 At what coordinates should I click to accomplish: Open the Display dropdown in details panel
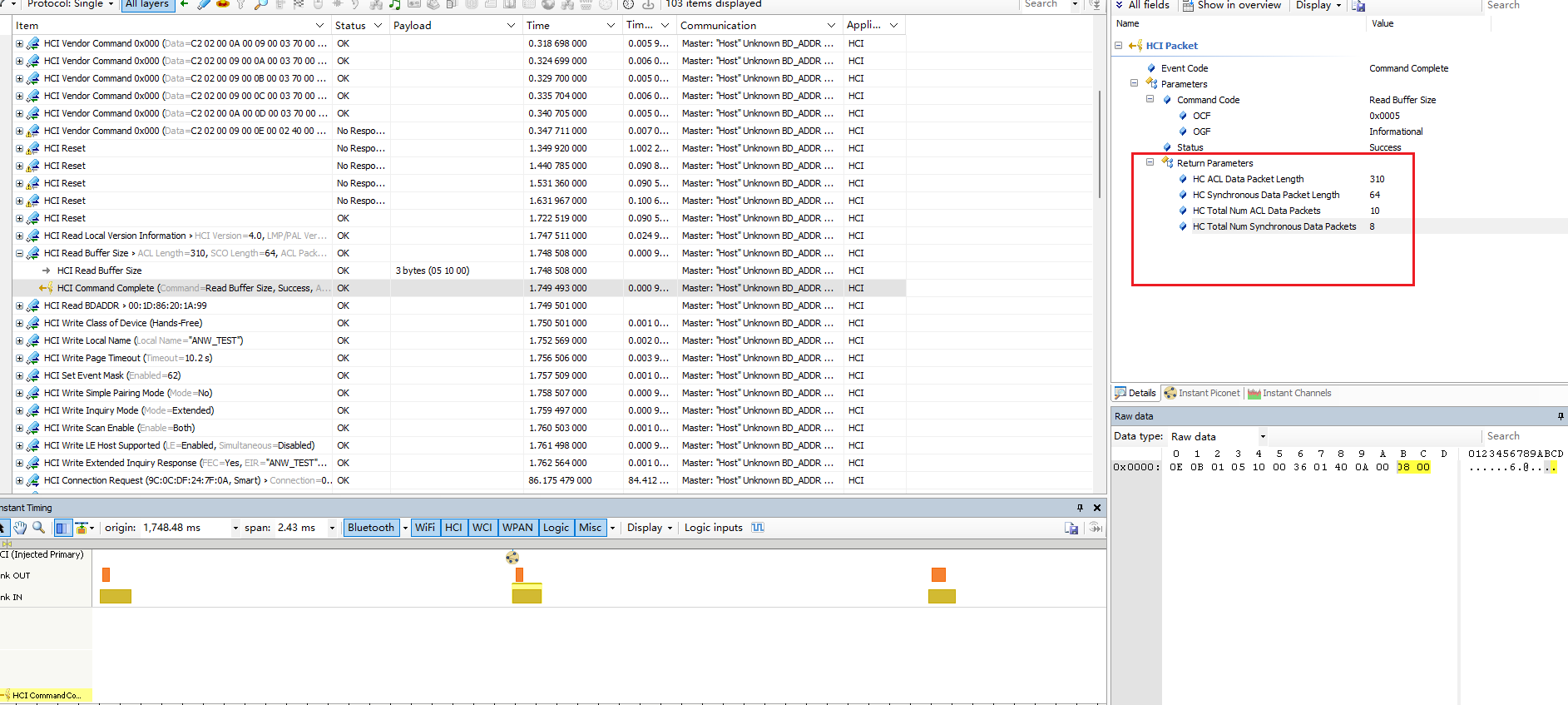click(x=1318, y=5)
